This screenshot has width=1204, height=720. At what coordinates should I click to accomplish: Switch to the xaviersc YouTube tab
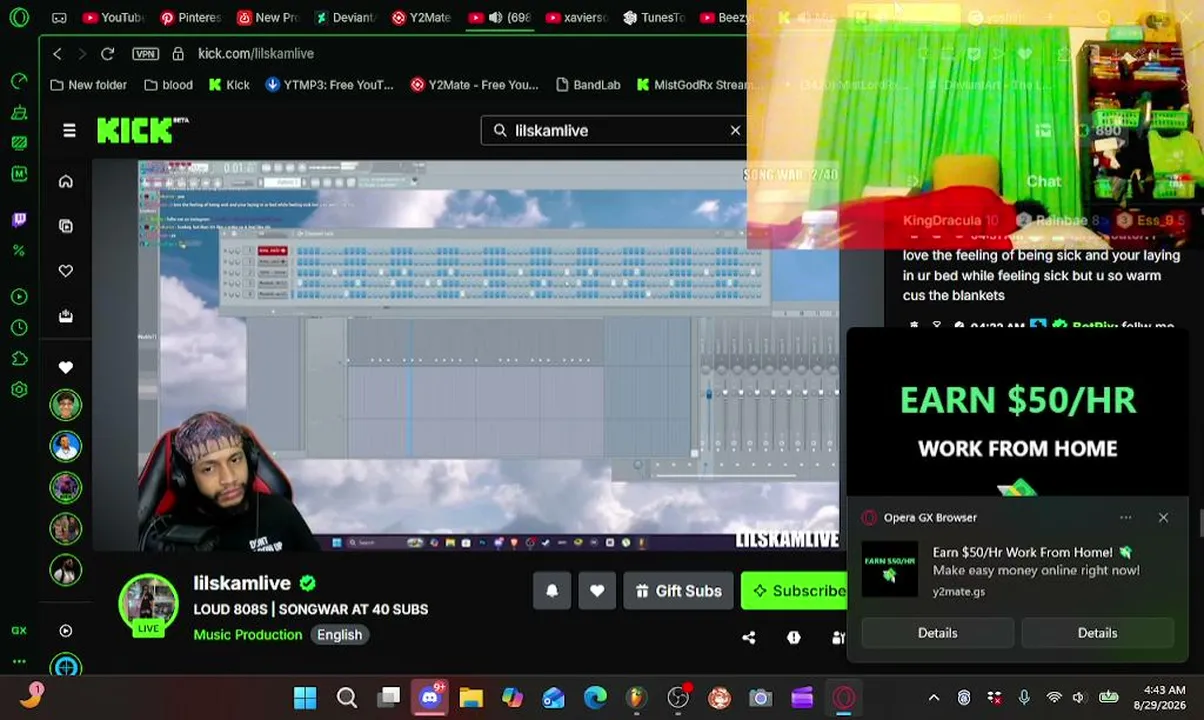click(x=576, y=17)
